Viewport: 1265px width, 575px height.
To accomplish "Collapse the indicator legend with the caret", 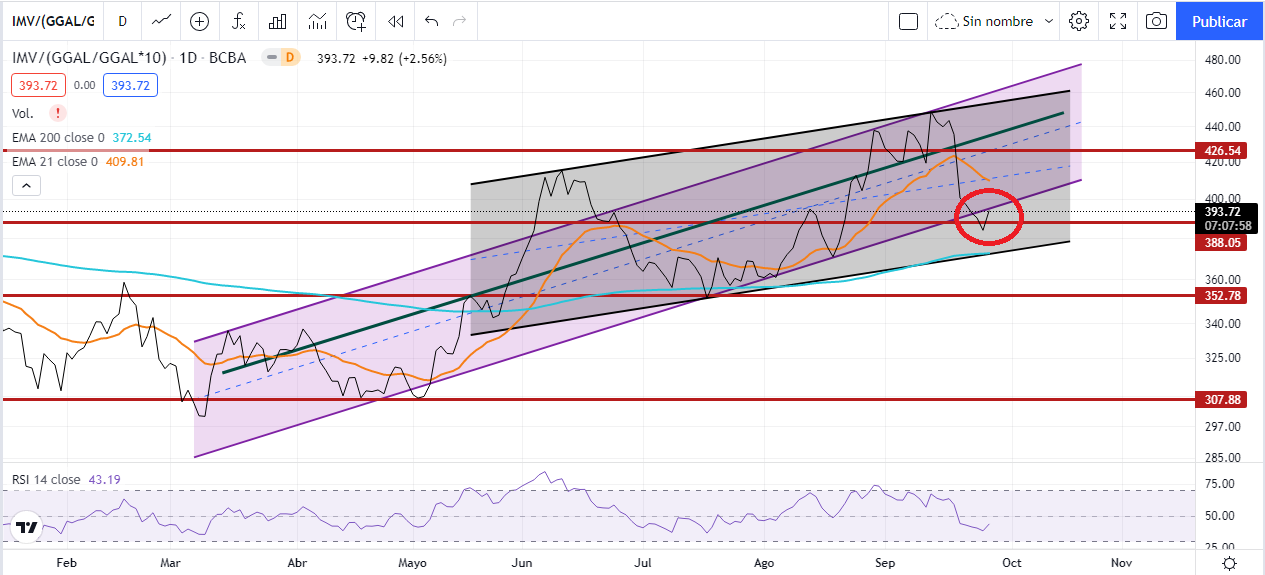I will coord(27,185).
